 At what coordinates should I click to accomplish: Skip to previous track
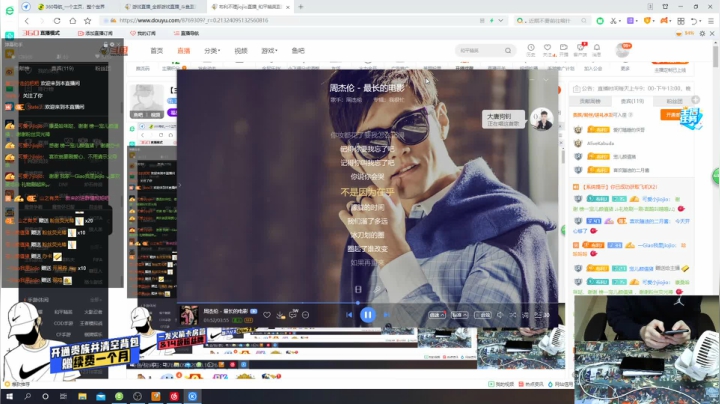pyautogui.click(x=349, y=315)
